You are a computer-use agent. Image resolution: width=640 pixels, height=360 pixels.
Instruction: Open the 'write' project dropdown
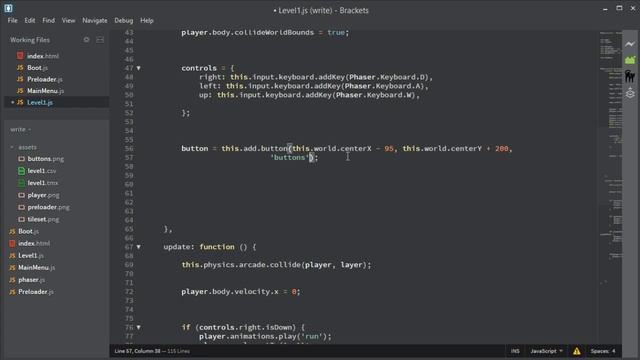[20, 129]
